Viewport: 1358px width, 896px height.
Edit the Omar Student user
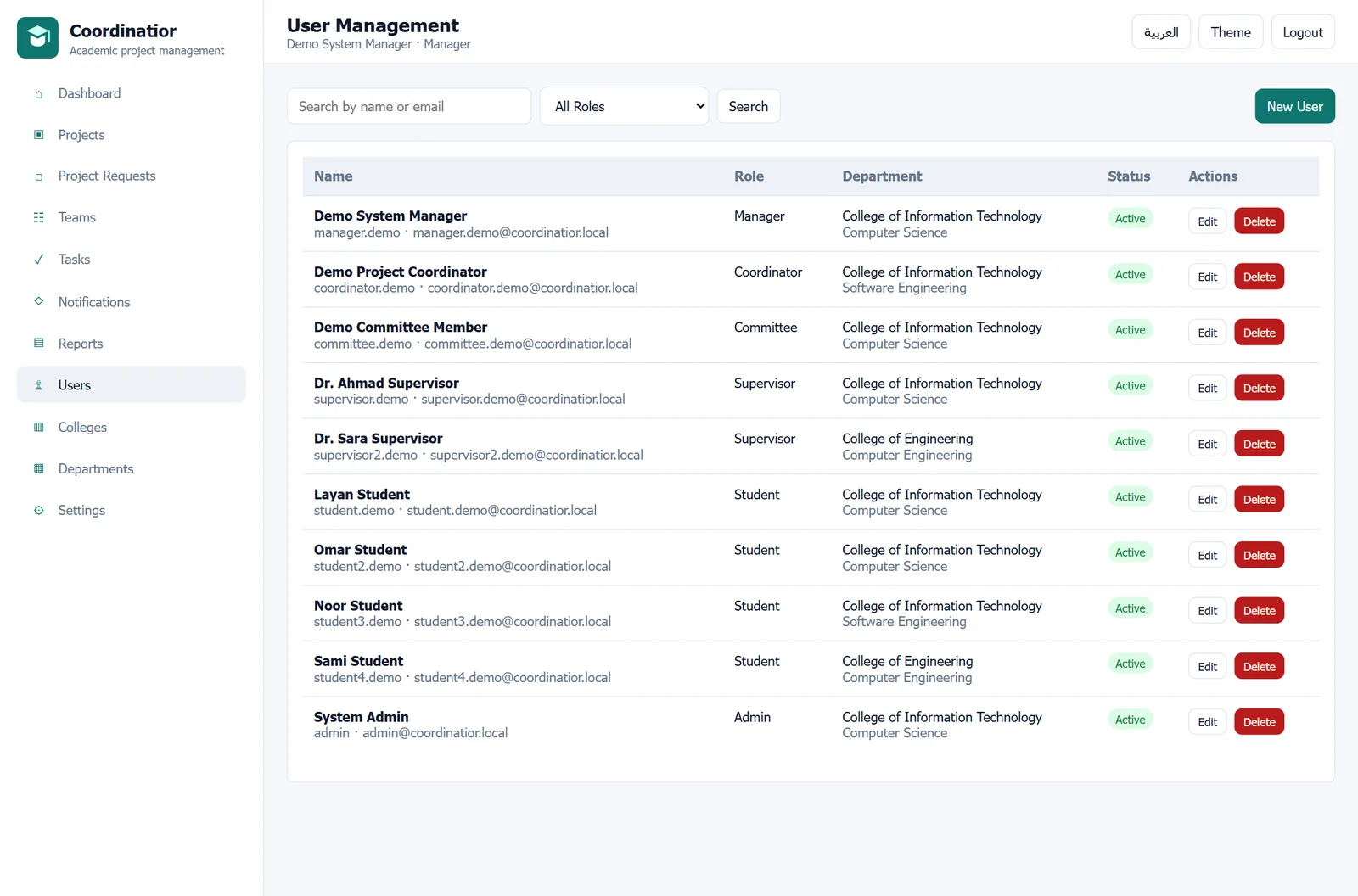tap(1207, 555)
